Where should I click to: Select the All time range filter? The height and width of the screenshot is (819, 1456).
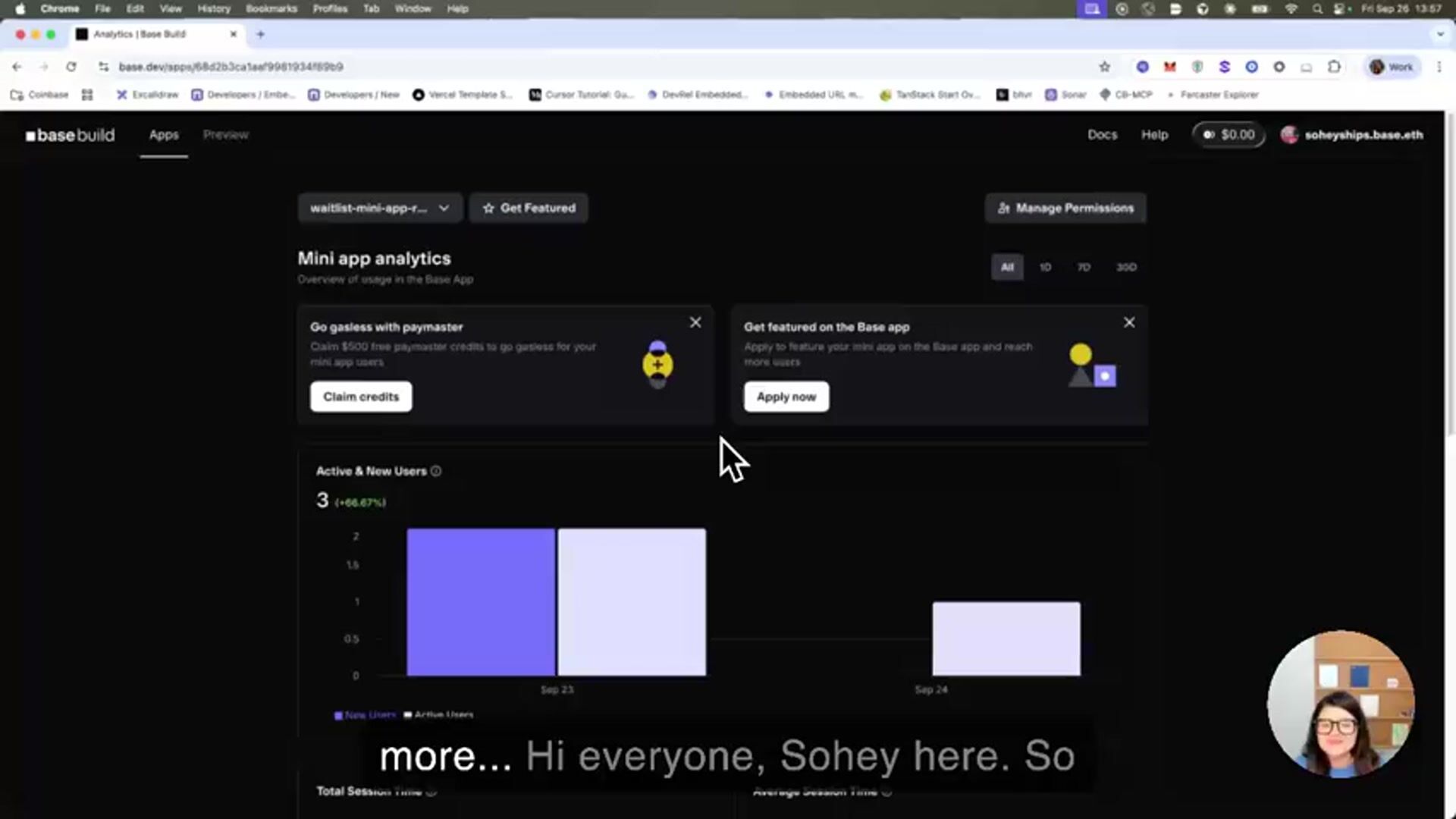tap(1006, 267)
